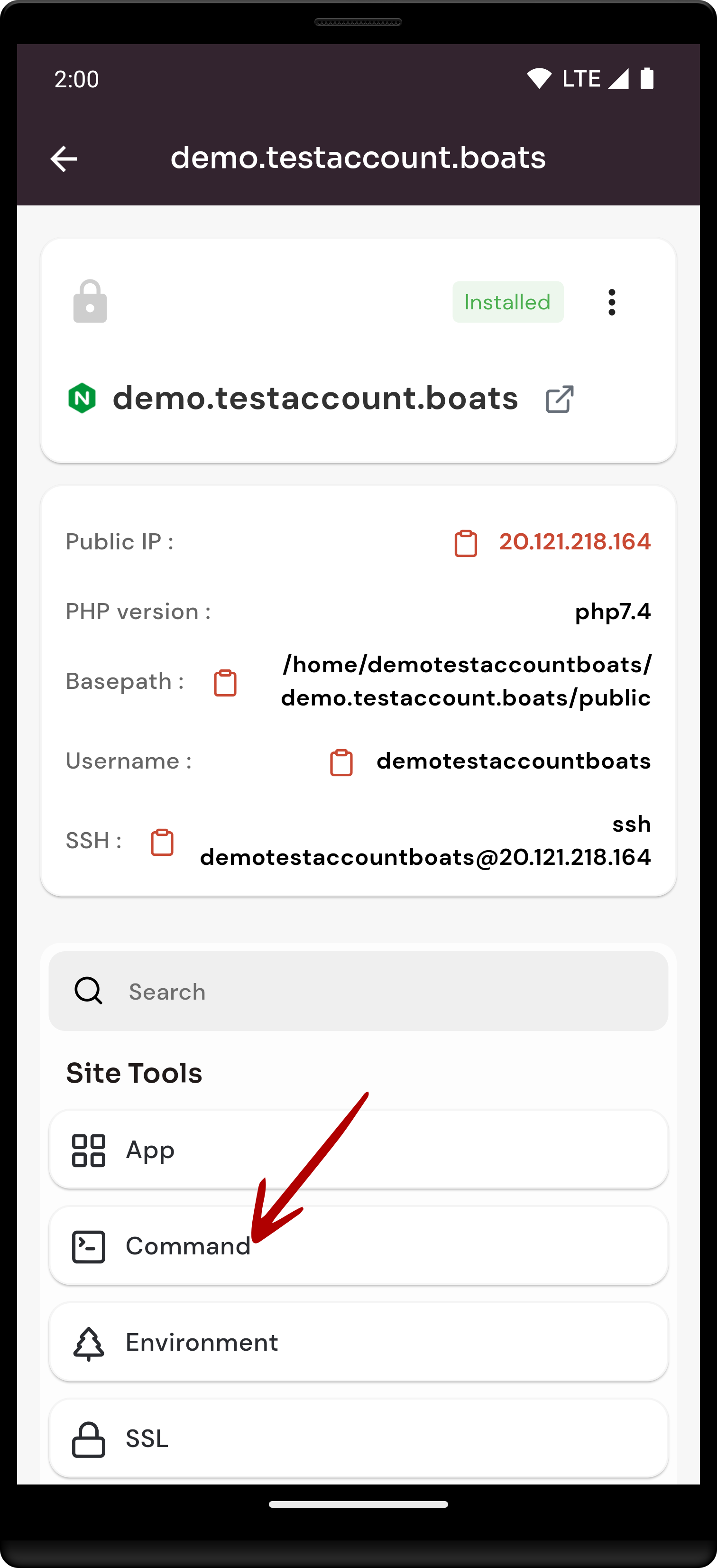717x1568 pixels.
Task: Focus the Search input field
Action: click(x=358, y=991)
